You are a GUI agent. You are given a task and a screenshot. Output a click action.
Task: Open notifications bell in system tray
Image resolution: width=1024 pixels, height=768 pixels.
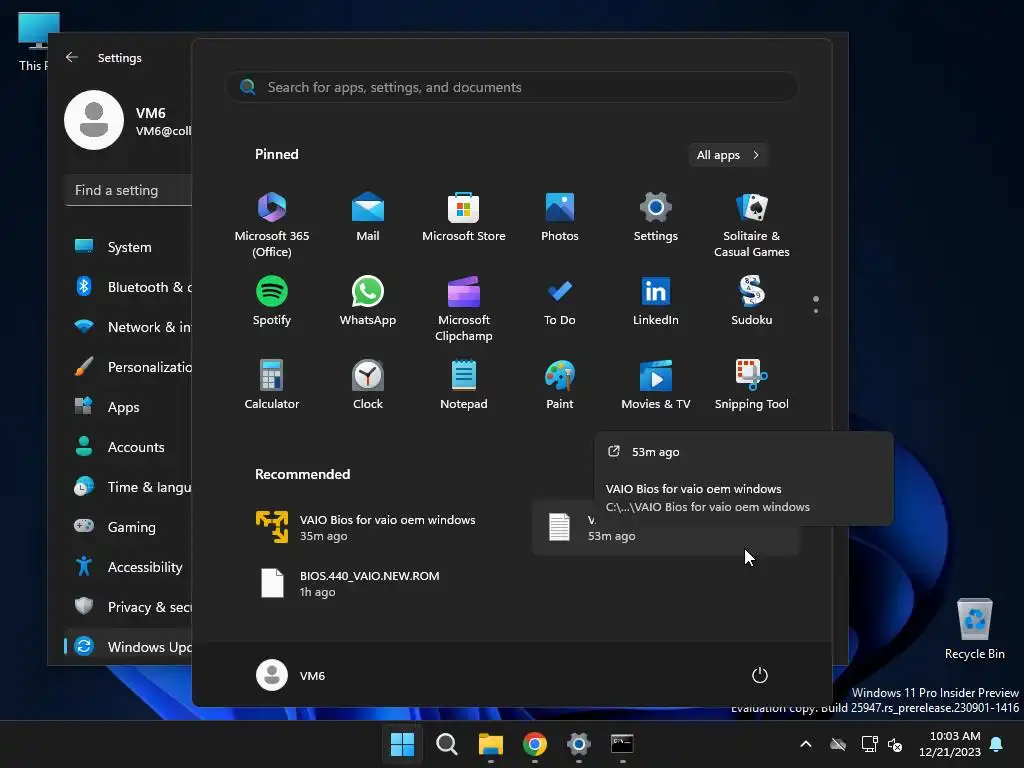(x=996, y=744)
